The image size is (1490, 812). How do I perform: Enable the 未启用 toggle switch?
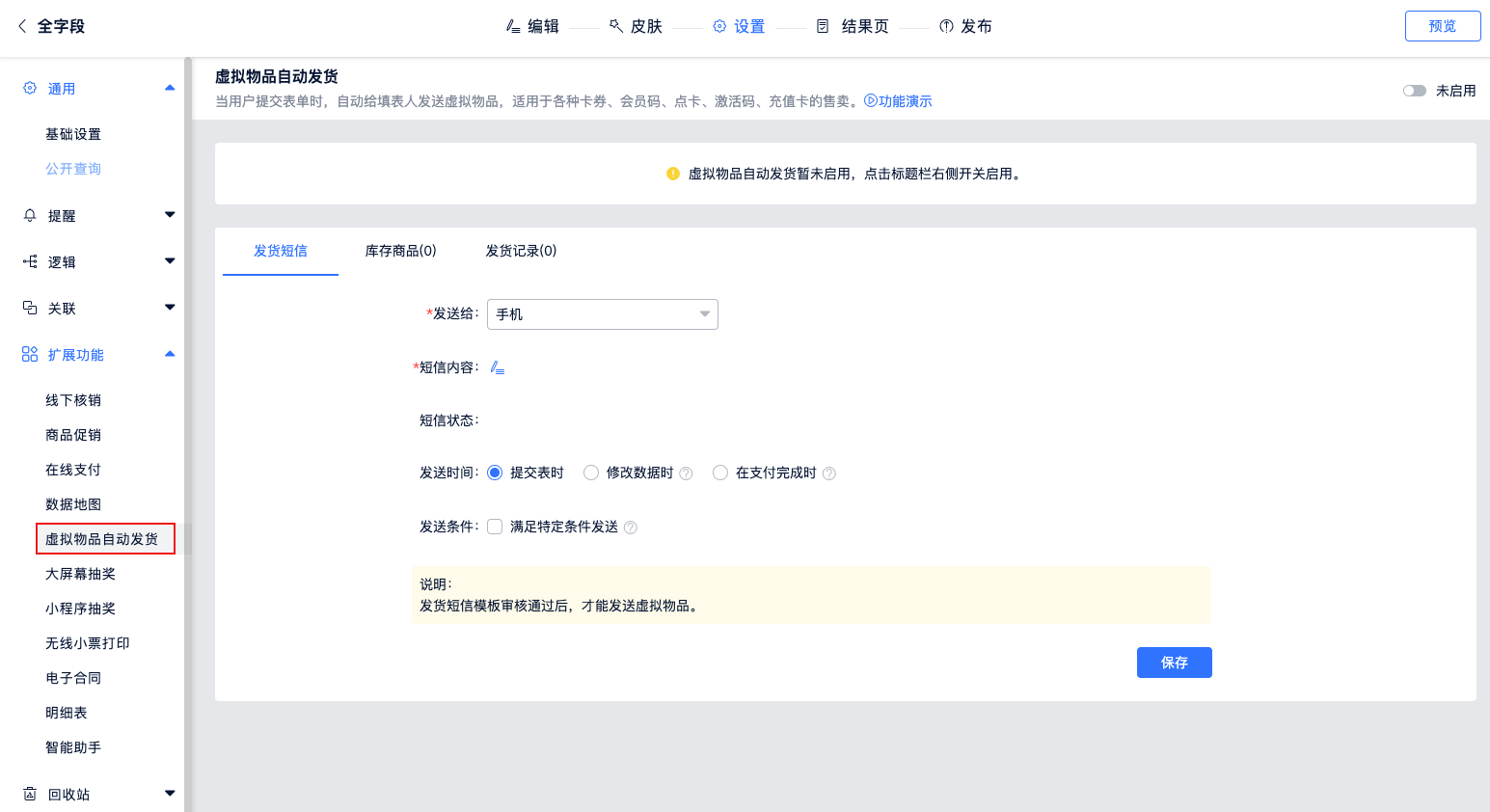1414,91
